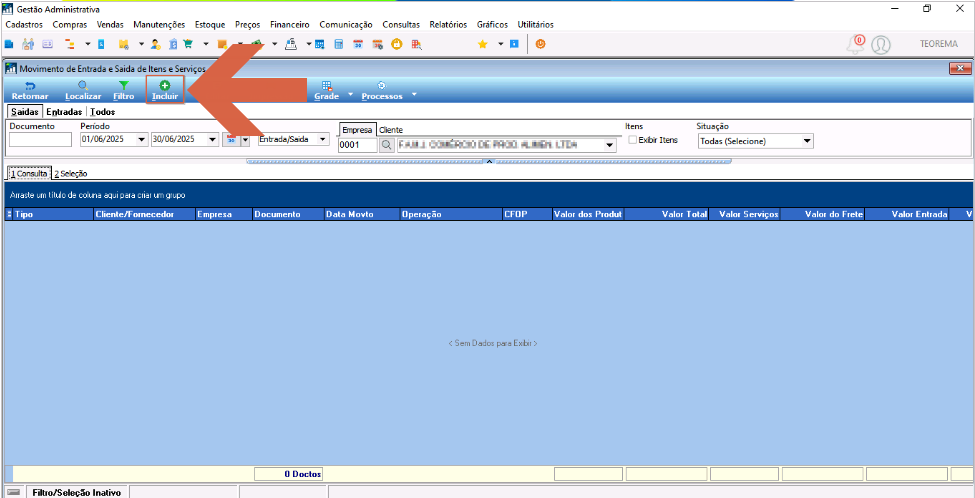Click the orange padlock icon

(x=397, y=44)
